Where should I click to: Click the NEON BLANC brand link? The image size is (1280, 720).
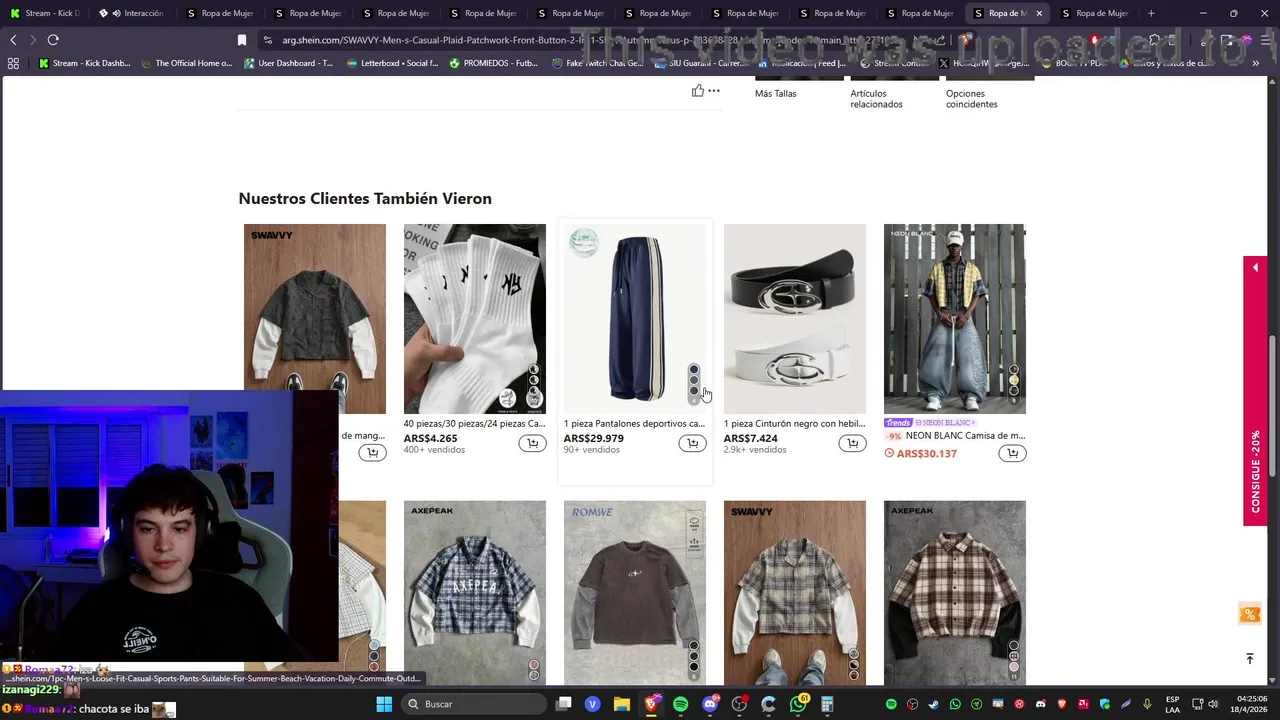click(945, 423)
